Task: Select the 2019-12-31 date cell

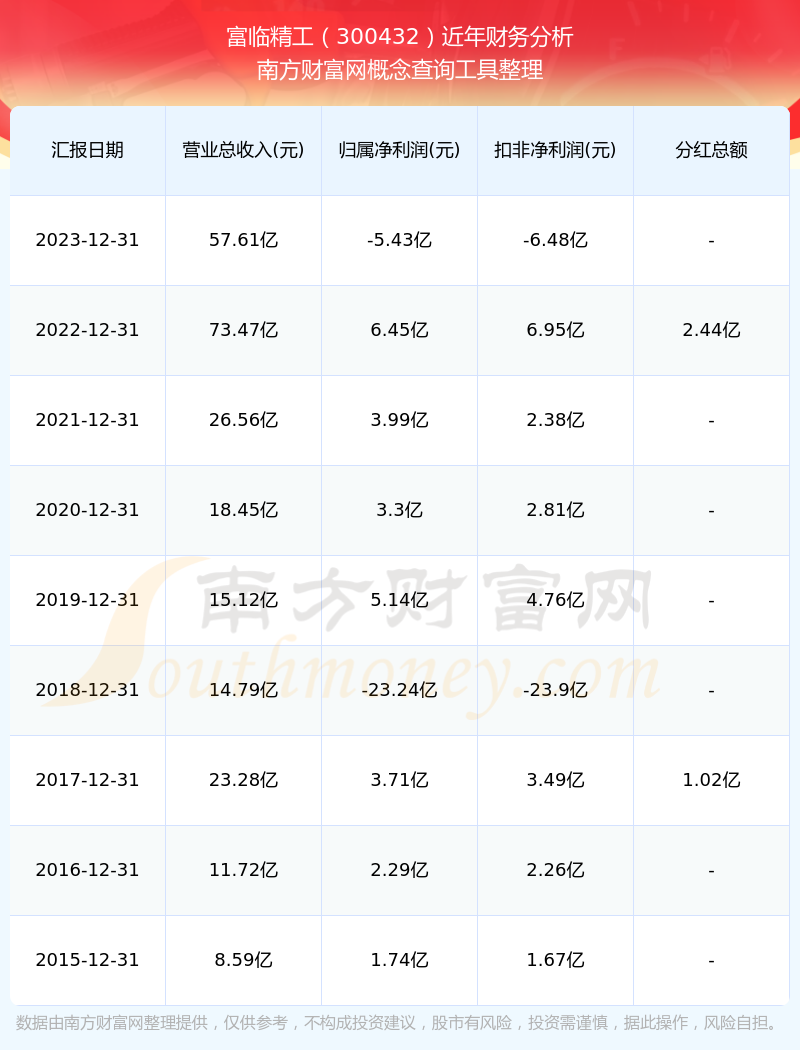Action: (88, 600)
